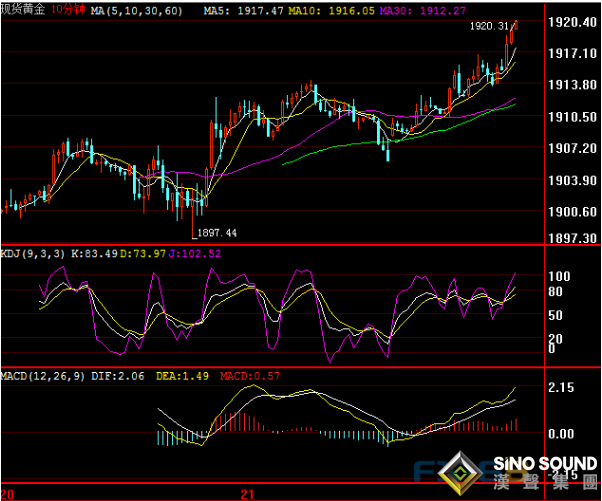Open the MA(5,10,30,60) indicator settings

pyautogui.click(x=137, y=9)
